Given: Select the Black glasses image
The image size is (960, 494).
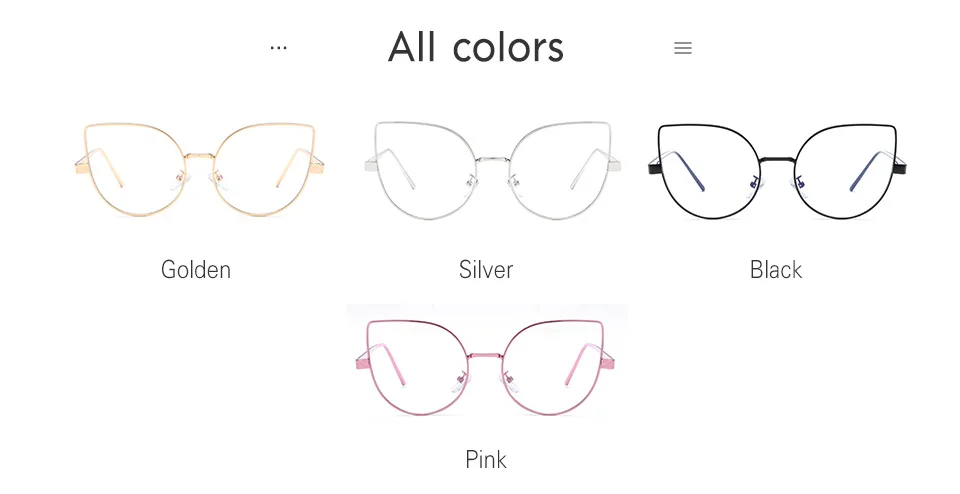Looking at the screenshot, I should (778, 171).
